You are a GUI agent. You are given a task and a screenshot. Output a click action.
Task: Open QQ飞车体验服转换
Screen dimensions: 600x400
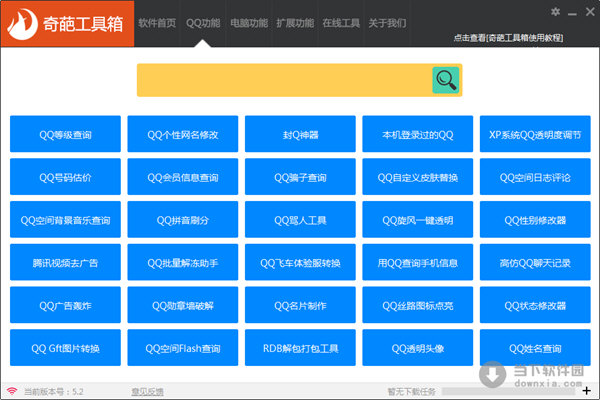click(300, 262)
